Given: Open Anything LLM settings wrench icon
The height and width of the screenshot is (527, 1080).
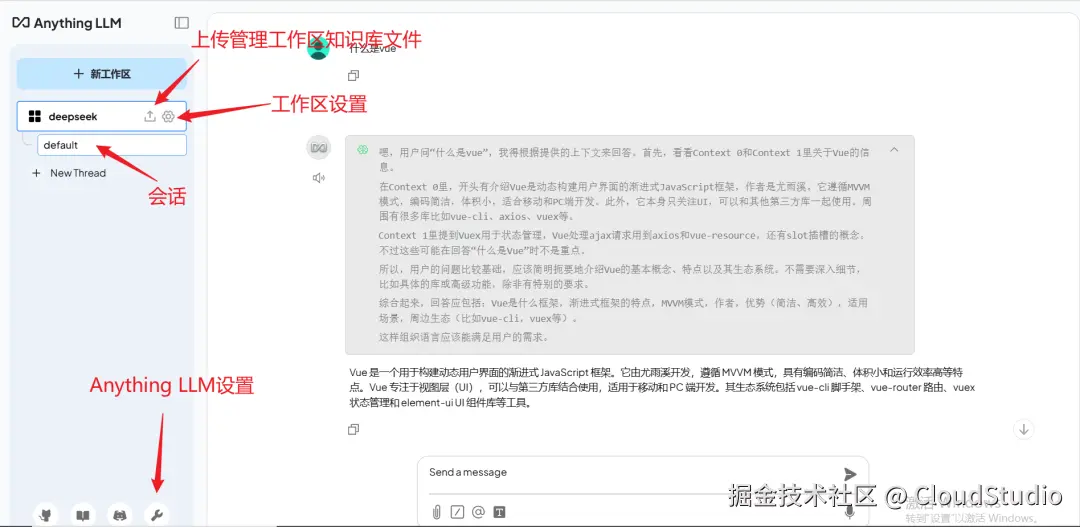Looking at the screenshot, I should (x=156, y=515).
